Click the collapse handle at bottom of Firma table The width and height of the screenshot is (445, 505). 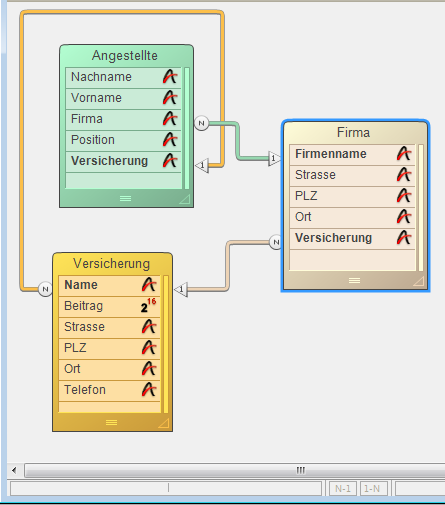click(x=354, y=281)
